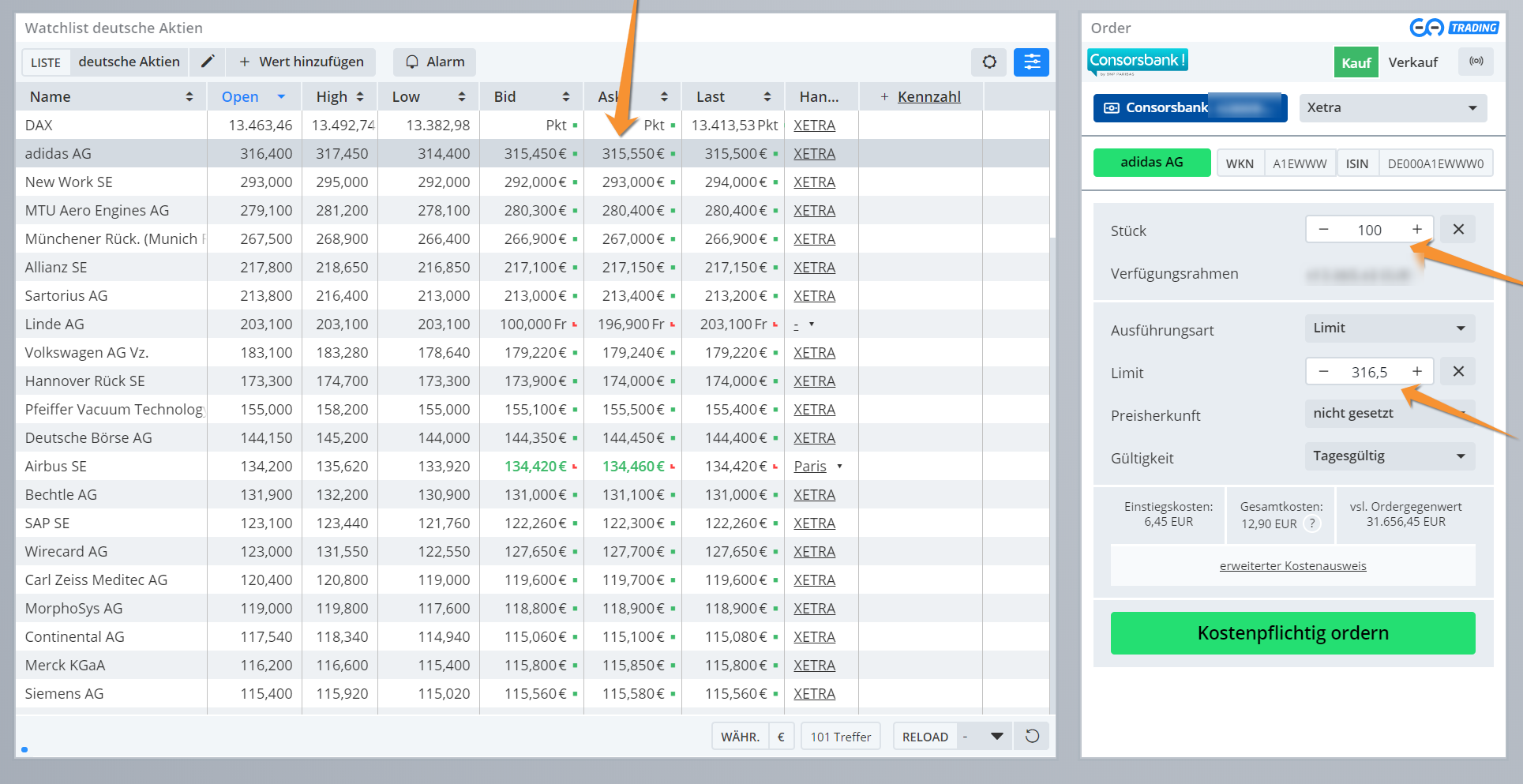Open the Preisherkunft dropdown
The height and width of the screenshot is (784, 1523).
[x=1390, y=413]
